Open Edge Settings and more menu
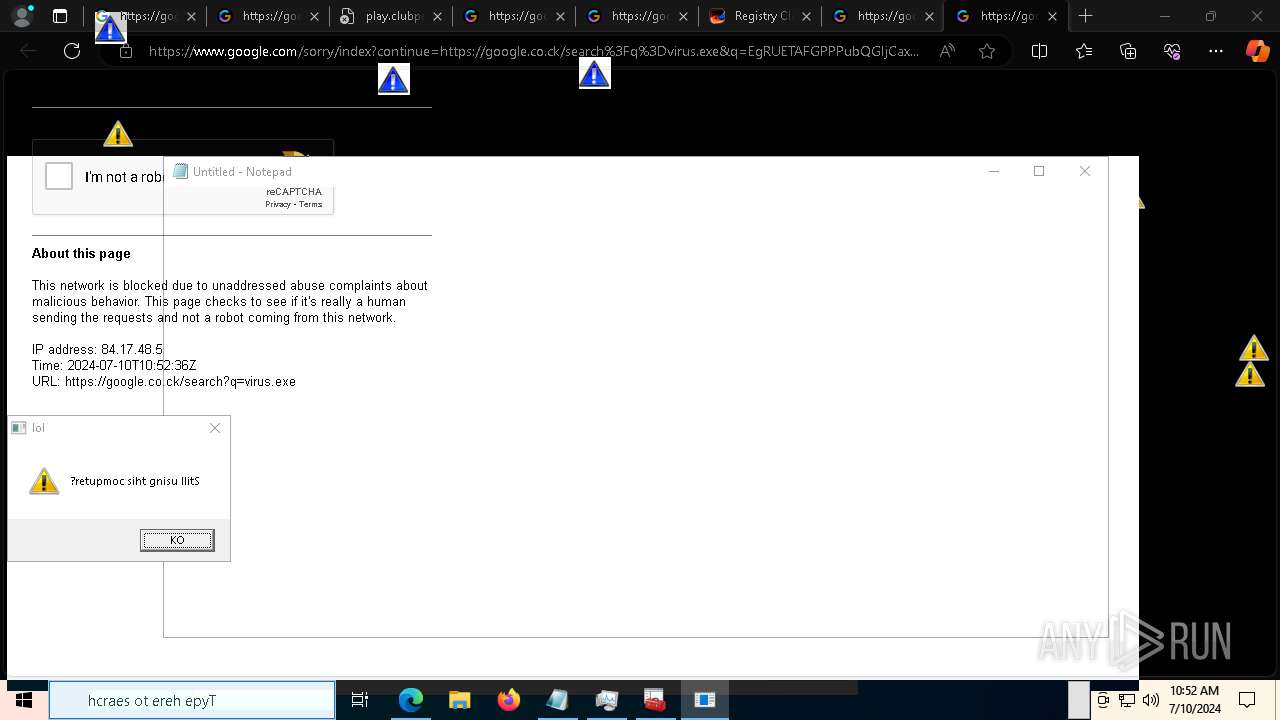 [x=1216, y=51]
